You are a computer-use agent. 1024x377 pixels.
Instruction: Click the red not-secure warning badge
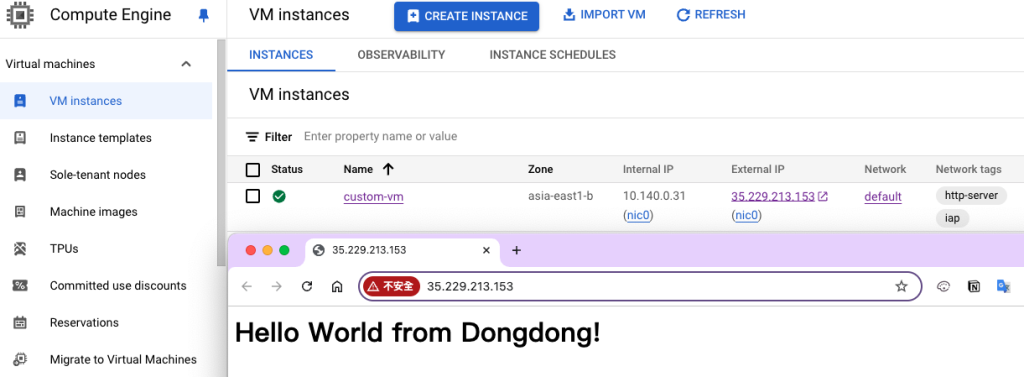tap(391, 286)
